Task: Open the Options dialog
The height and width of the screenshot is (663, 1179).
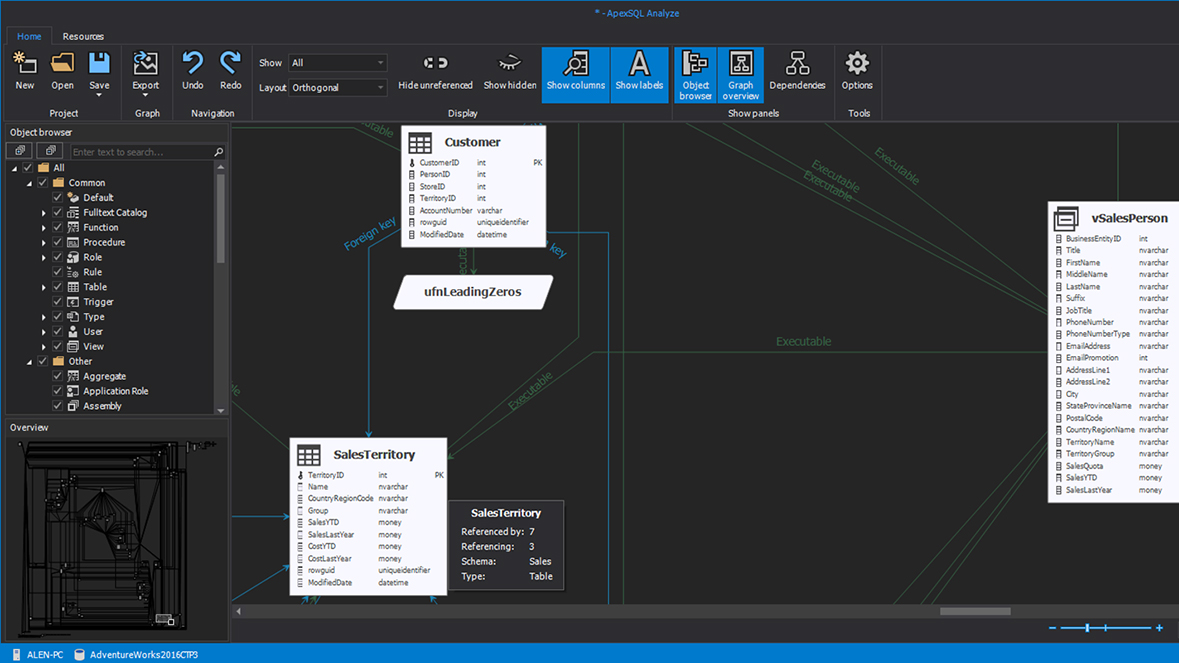Action: pyautogui.click(x=857, y=71)
